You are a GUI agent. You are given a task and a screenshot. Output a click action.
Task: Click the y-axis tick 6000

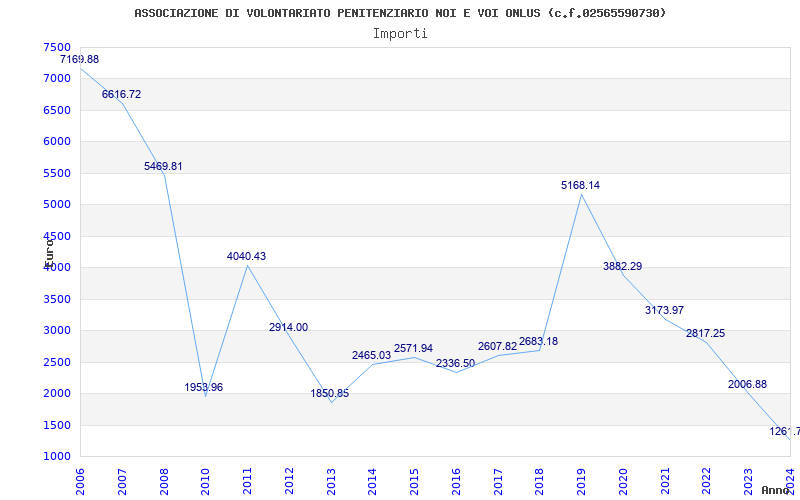coord(57,141)
